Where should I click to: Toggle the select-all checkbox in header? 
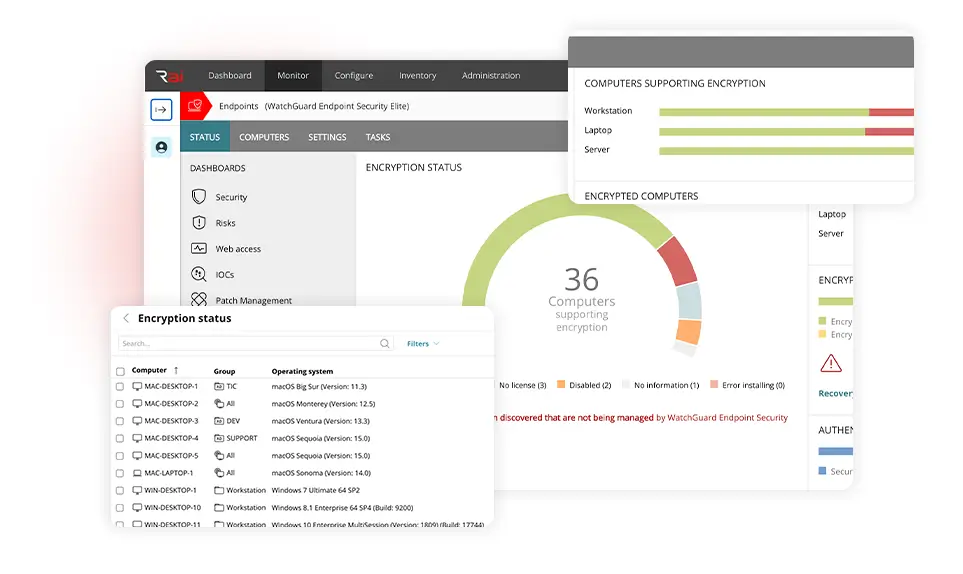120,371
